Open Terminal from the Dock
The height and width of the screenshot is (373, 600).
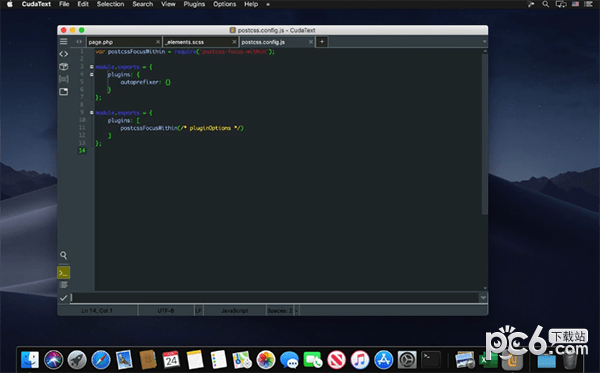(431, 360)
